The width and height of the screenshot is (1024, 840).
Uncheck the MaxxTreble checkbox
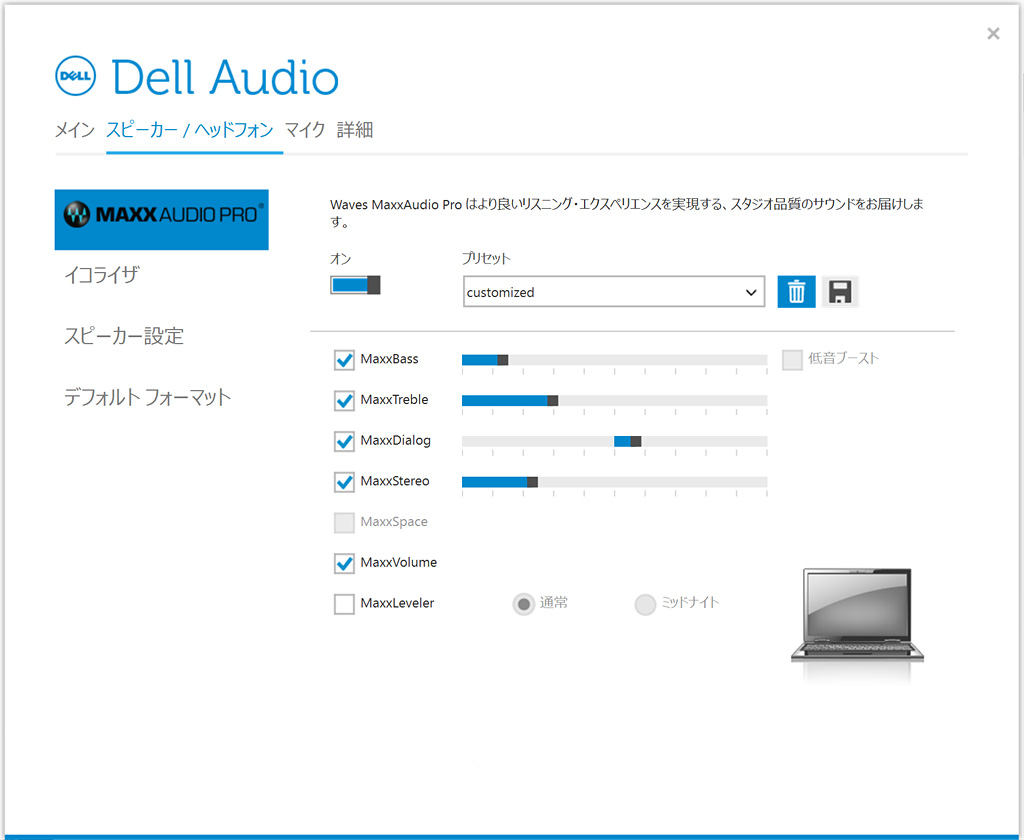tap(344, 400)
